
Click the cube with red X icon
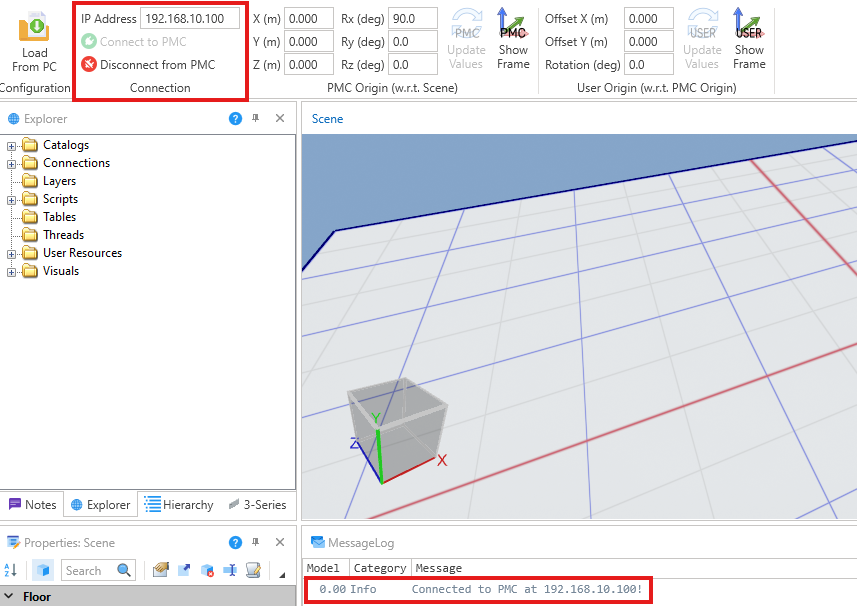coord(207,570)
